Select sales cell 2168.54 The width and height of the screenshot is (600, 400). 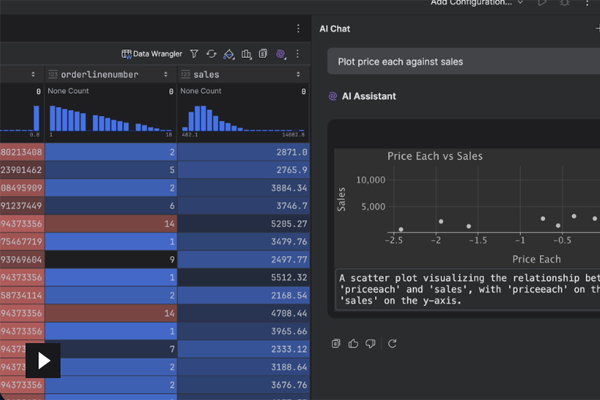click(x=244, y=295)
